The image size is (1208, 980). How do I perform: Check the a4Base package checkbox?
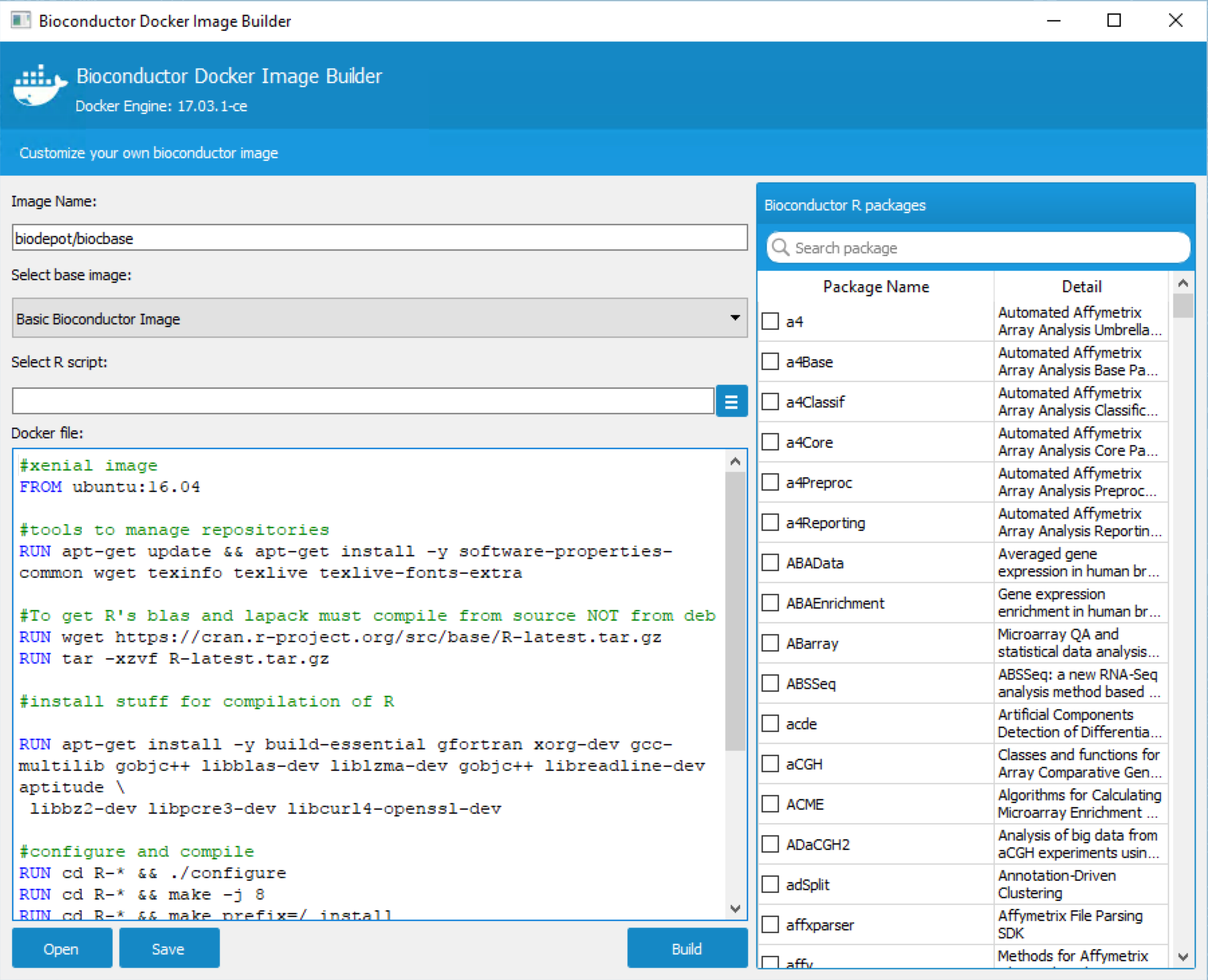pos(770,361)
